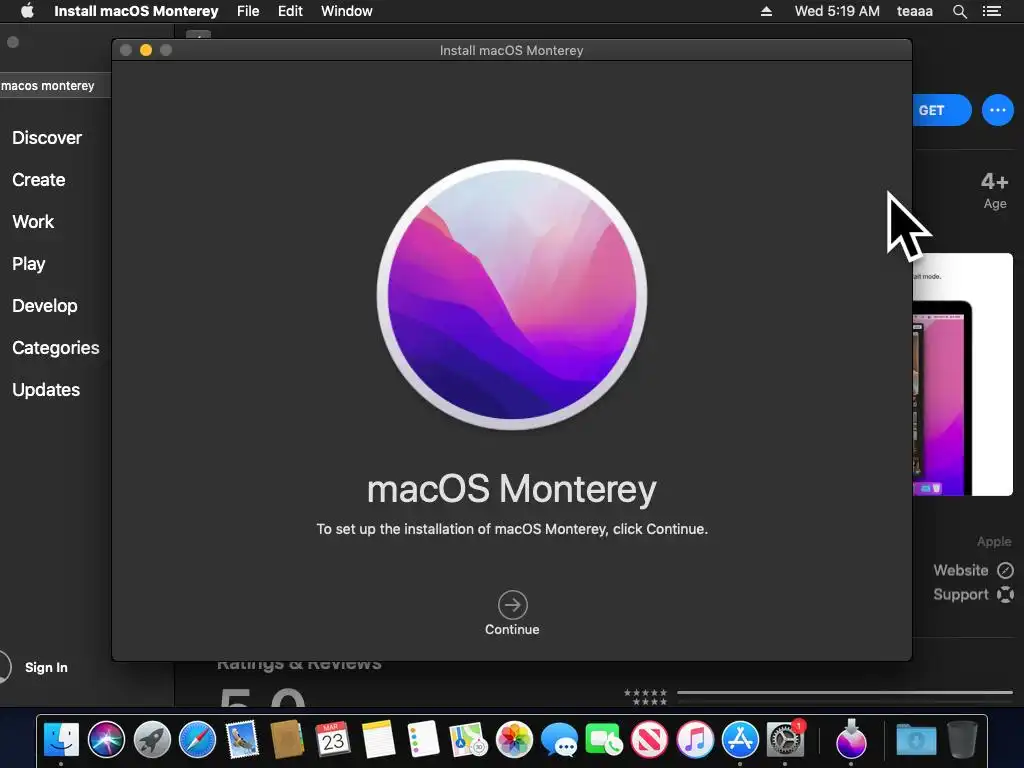Select Work in App Store sidebar
This screenshot has height=768, width=1024.
(33, 221)
